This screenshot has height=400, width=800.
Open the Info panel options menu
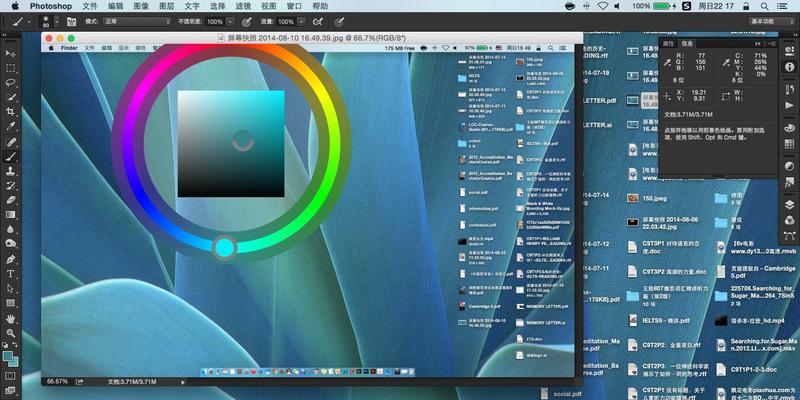[771, 44]
